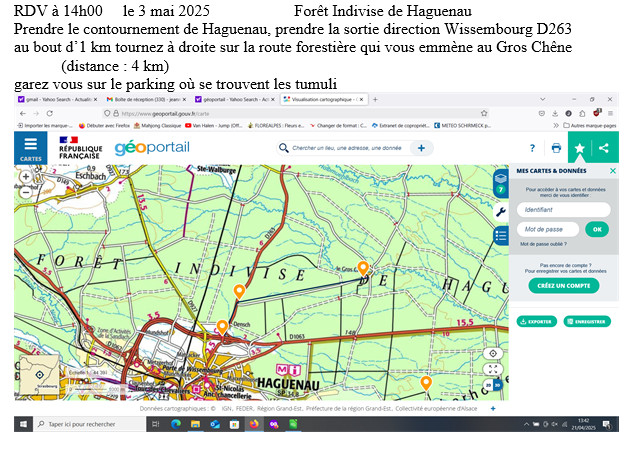
Task: Click the OK login button
Action: pos(597,230)
